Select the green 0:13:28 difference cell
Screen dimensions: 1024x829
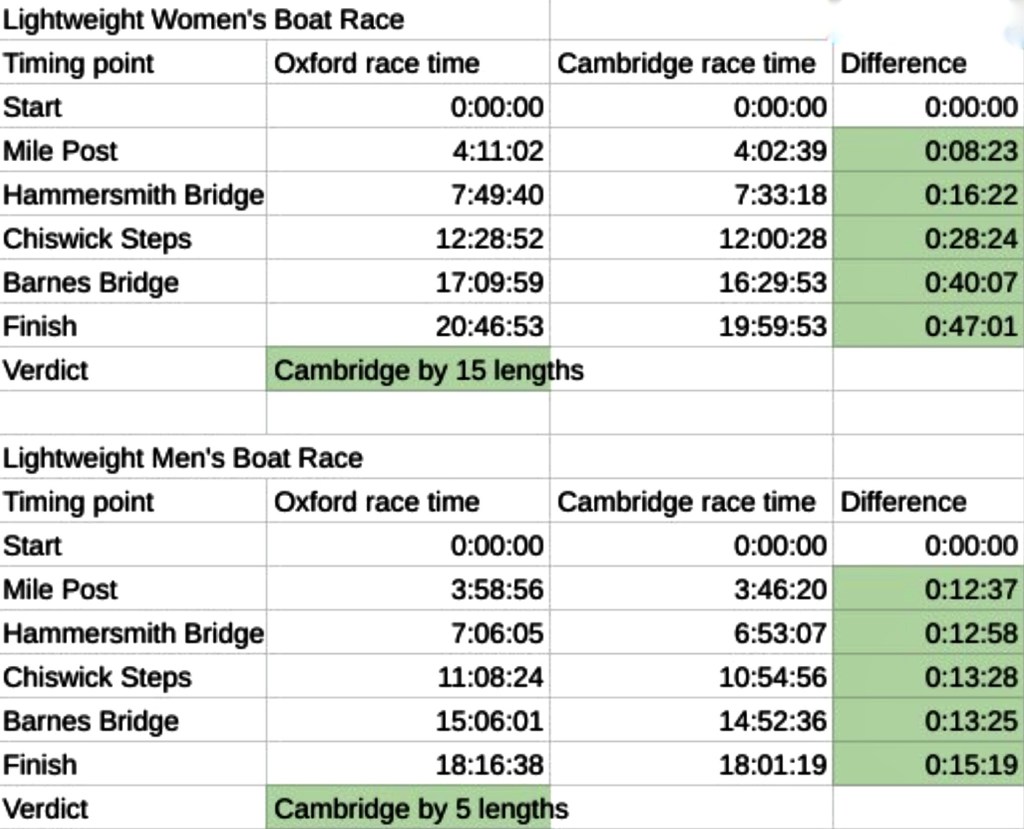coord(928,677)
